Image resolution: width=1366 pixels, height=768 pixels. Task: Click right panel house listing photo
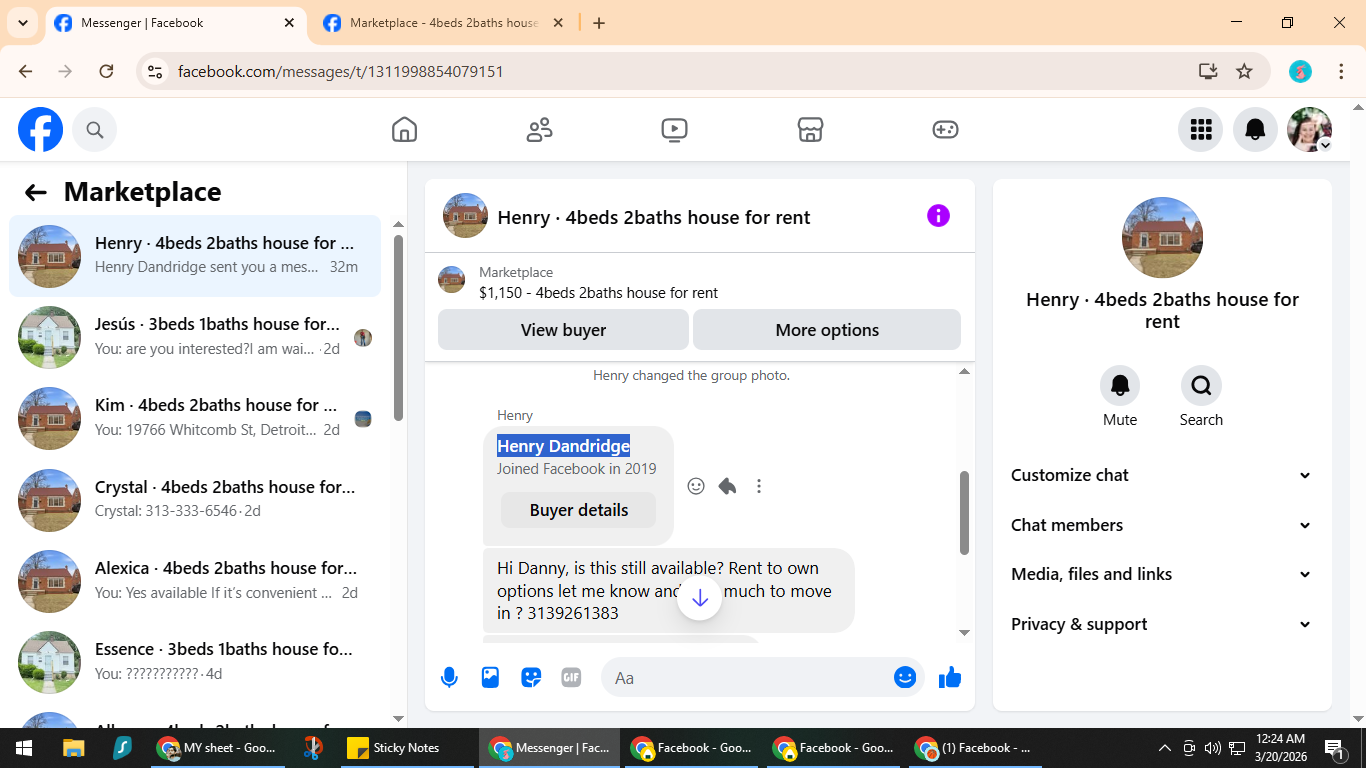1162,238
